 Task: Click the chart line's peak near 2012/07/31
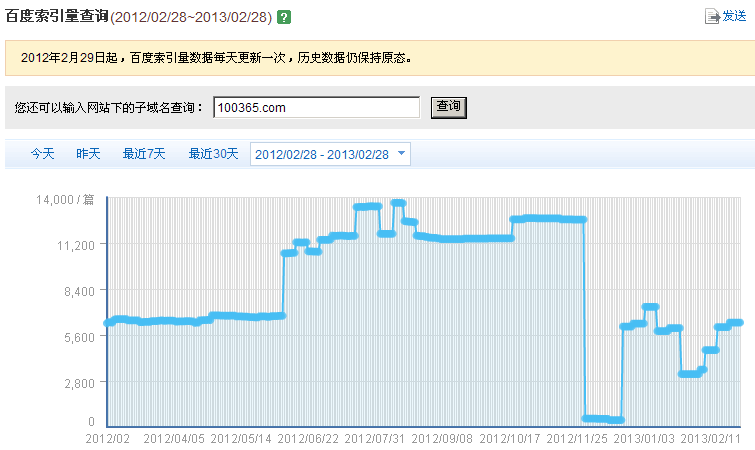[x=399, y=203]
